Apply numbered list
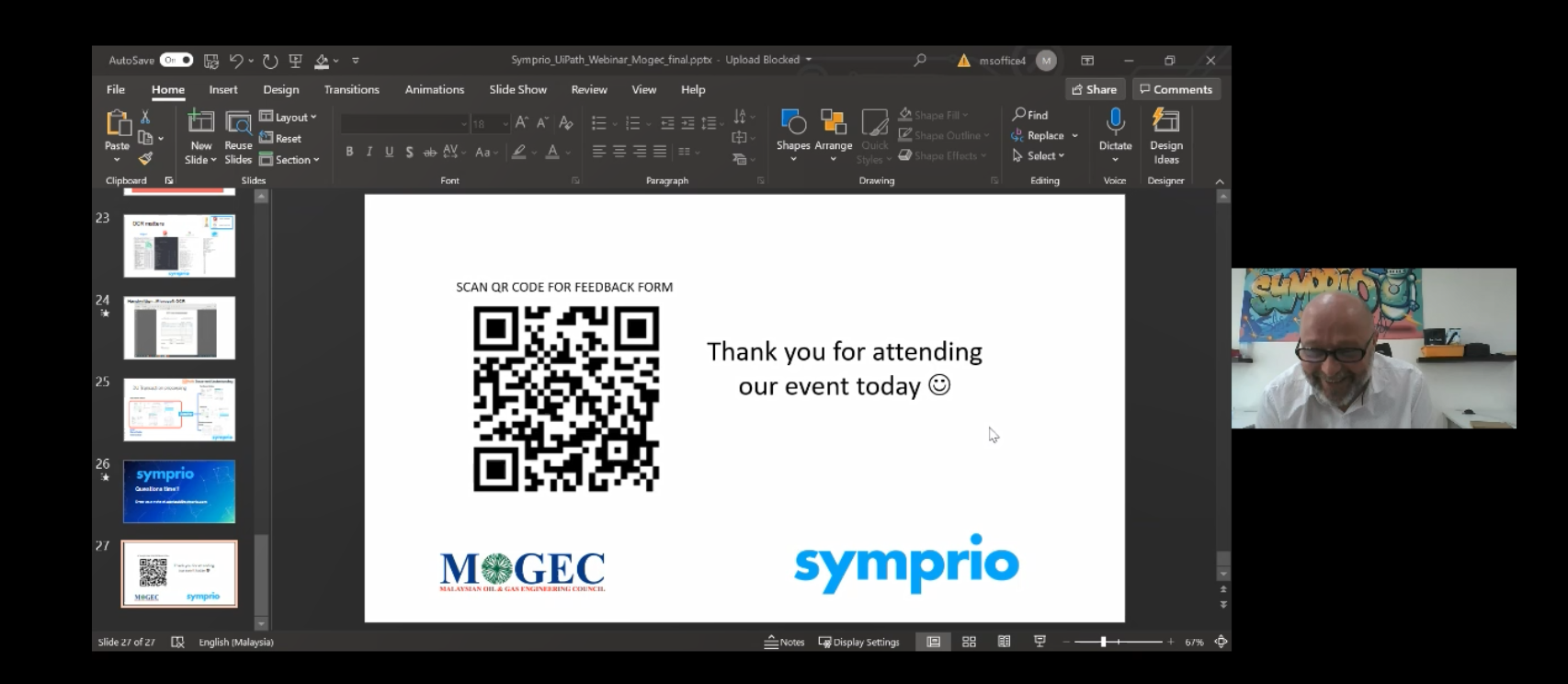 click(632, 123)
